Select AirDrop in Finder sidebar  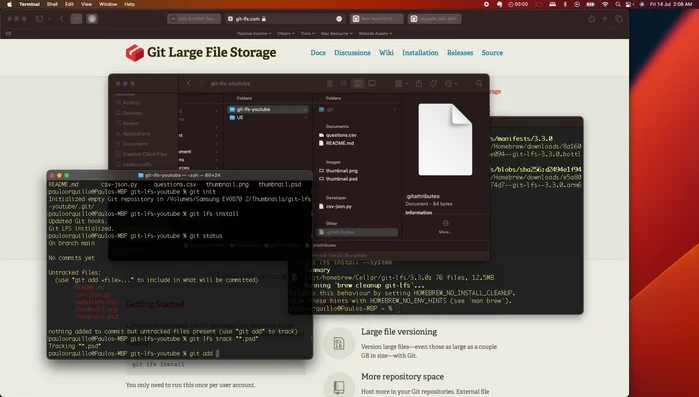pos(128,102)
